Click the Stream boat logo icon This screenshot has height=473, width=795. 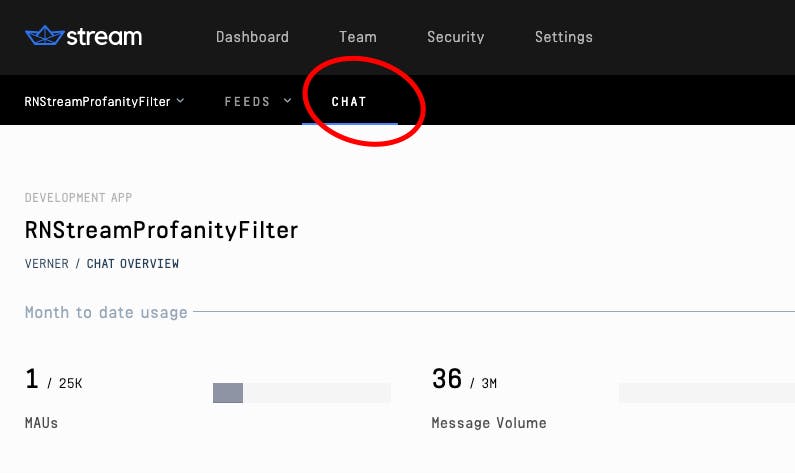(42, 36)
